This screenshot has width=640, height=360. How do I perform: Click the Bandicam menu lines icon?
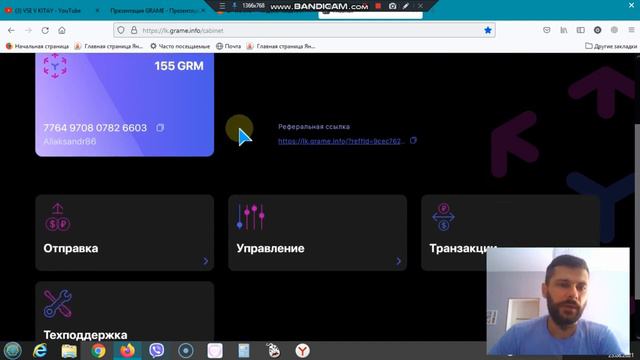[222, 6]
